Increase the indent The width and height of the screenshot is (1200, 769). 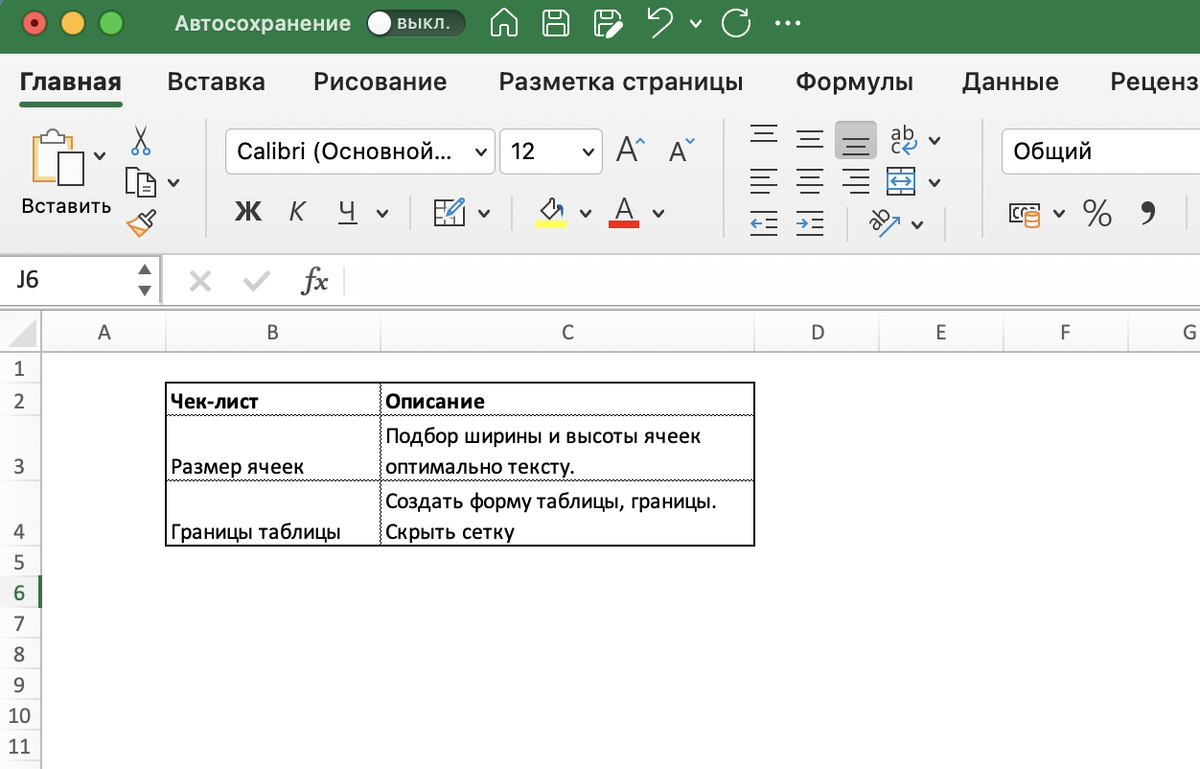[810, 223]
